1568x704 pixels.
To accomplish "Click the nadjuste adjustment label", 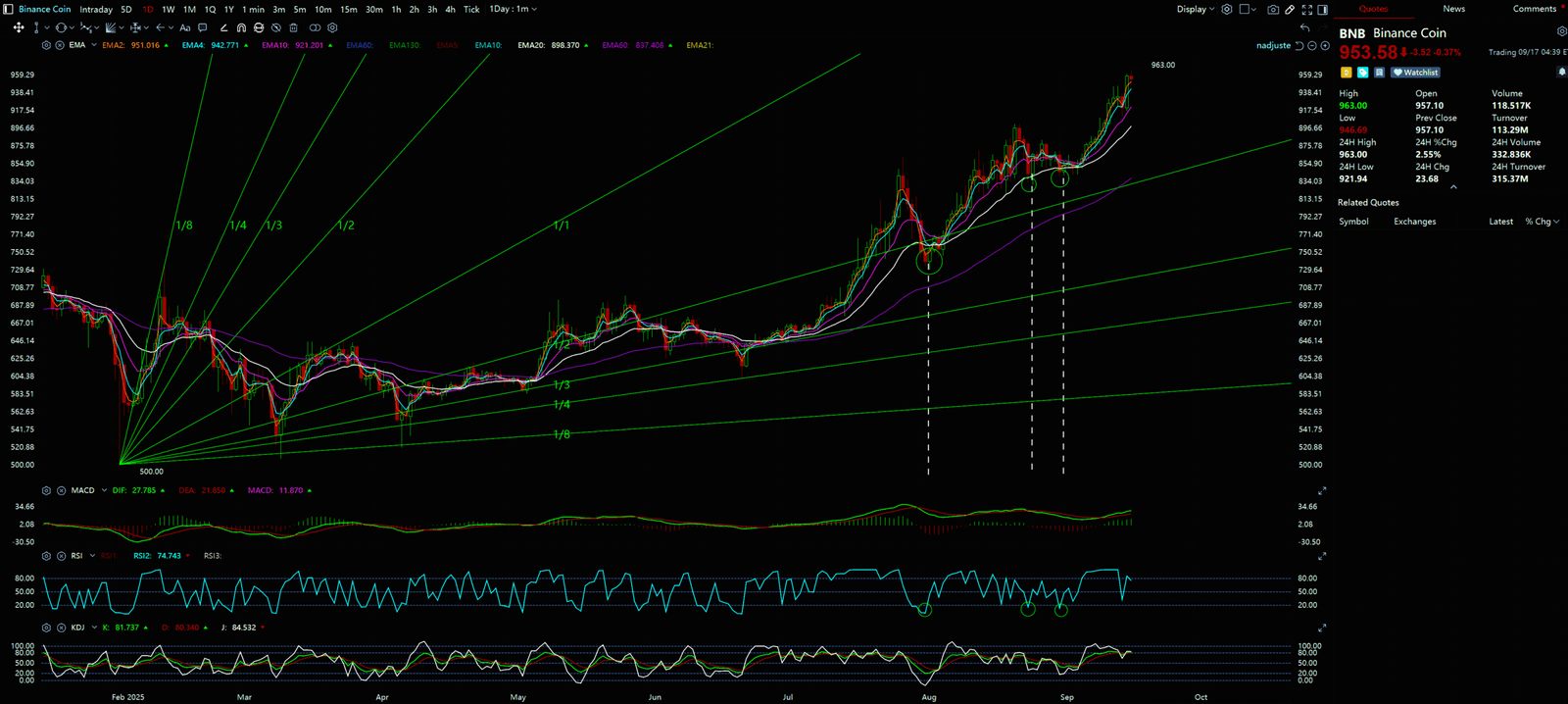I will [x=1273, y=46].
